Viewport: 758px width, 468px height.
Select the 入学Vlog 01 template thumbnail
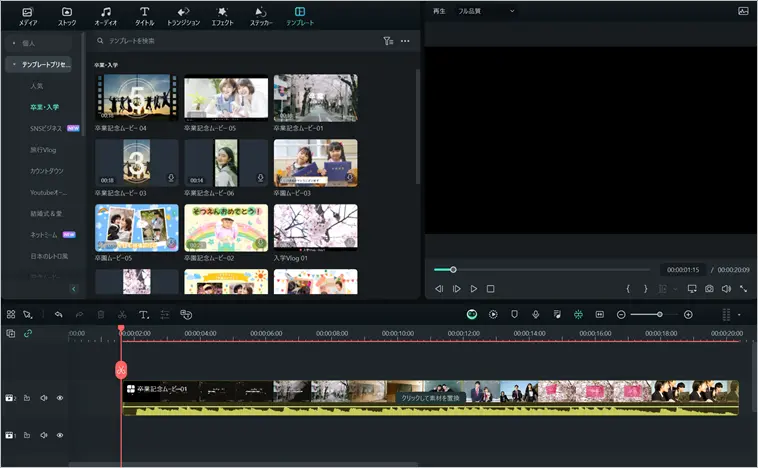tap(316, 228)
